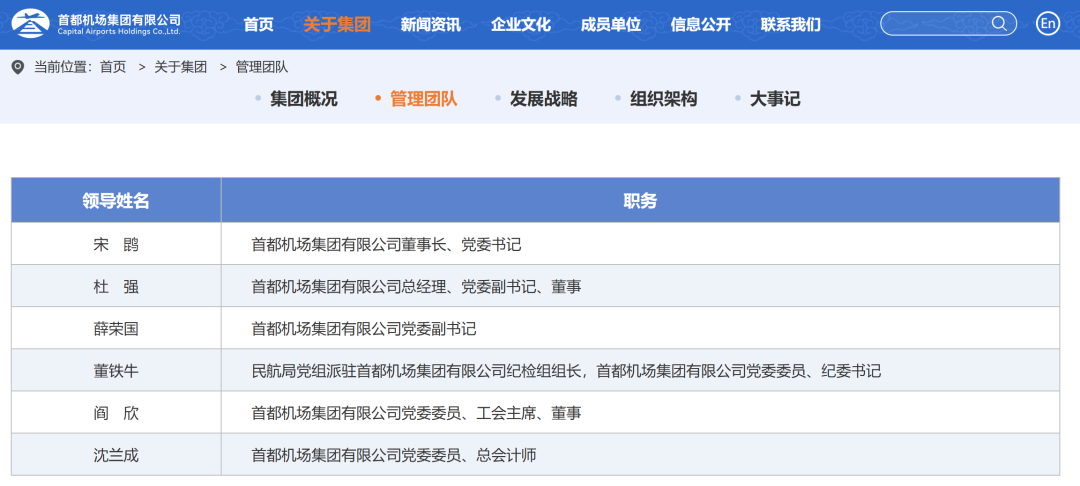Open the 信息公开 menu
This screenshot has height=486, width=1080.
700,24
